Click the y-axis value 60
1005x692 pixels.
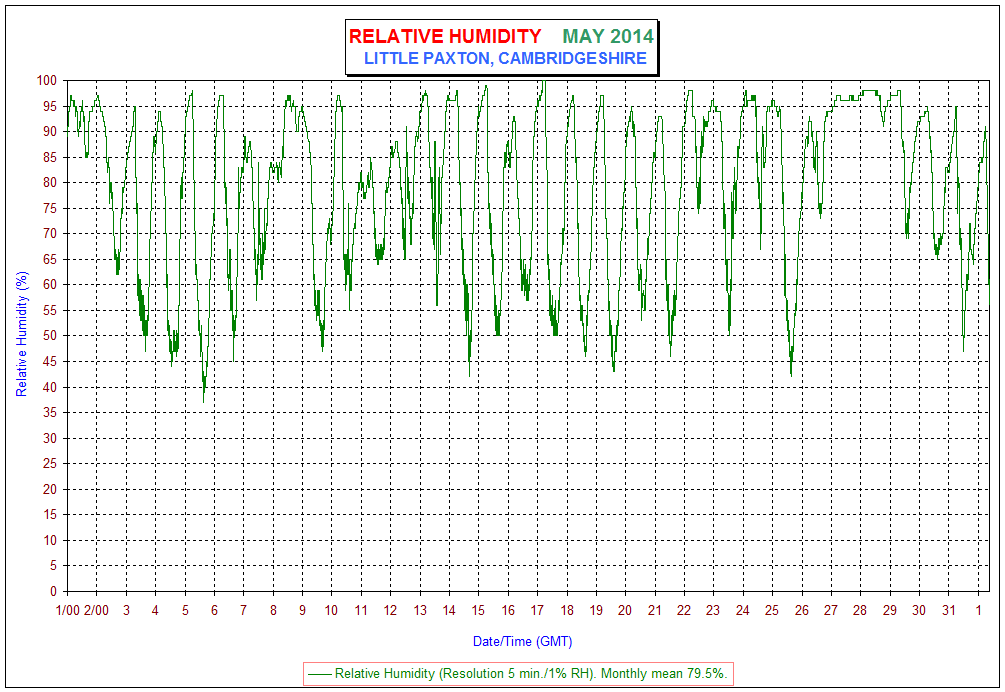[50, 284]
